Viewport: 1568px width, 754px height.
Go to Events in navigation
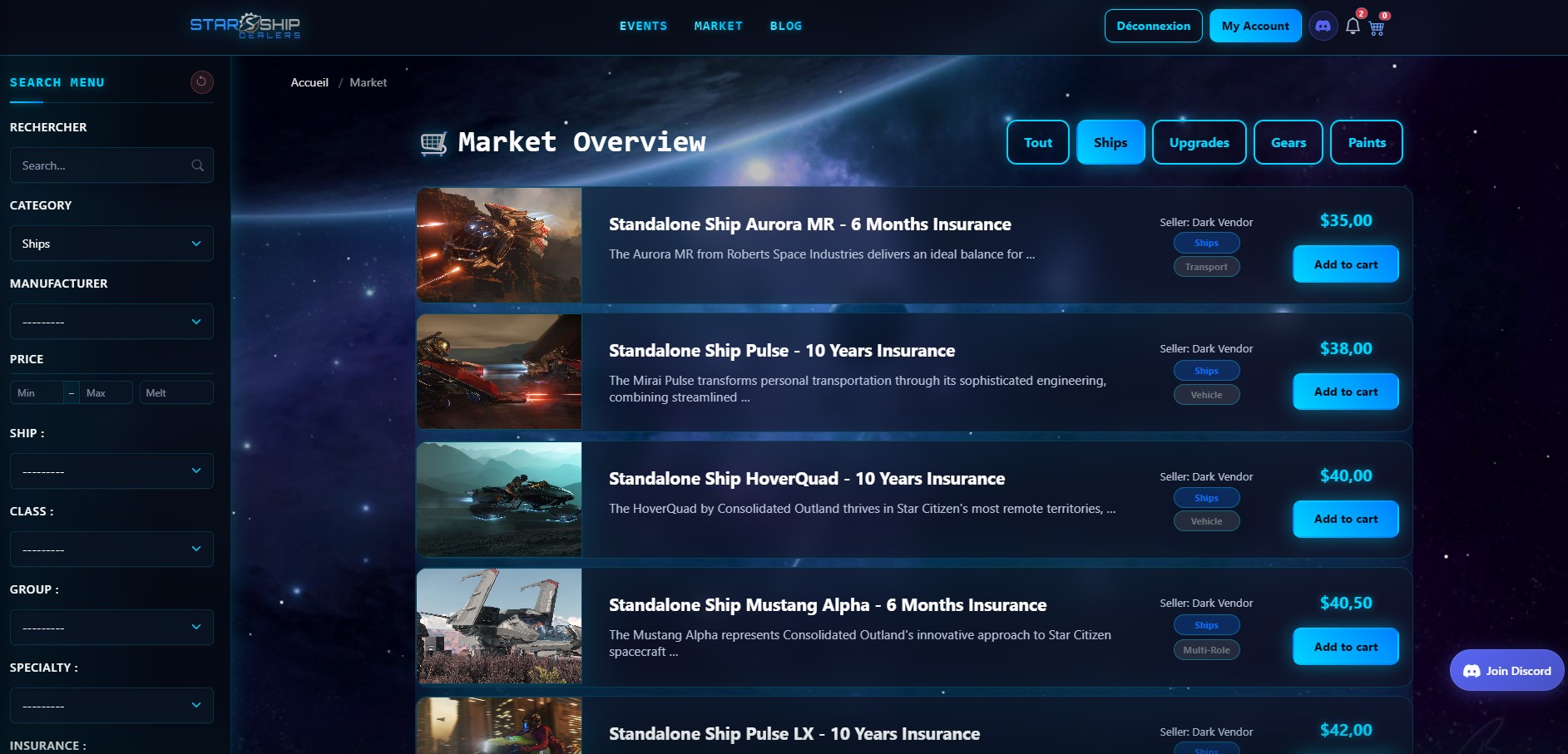coord(643,26)
